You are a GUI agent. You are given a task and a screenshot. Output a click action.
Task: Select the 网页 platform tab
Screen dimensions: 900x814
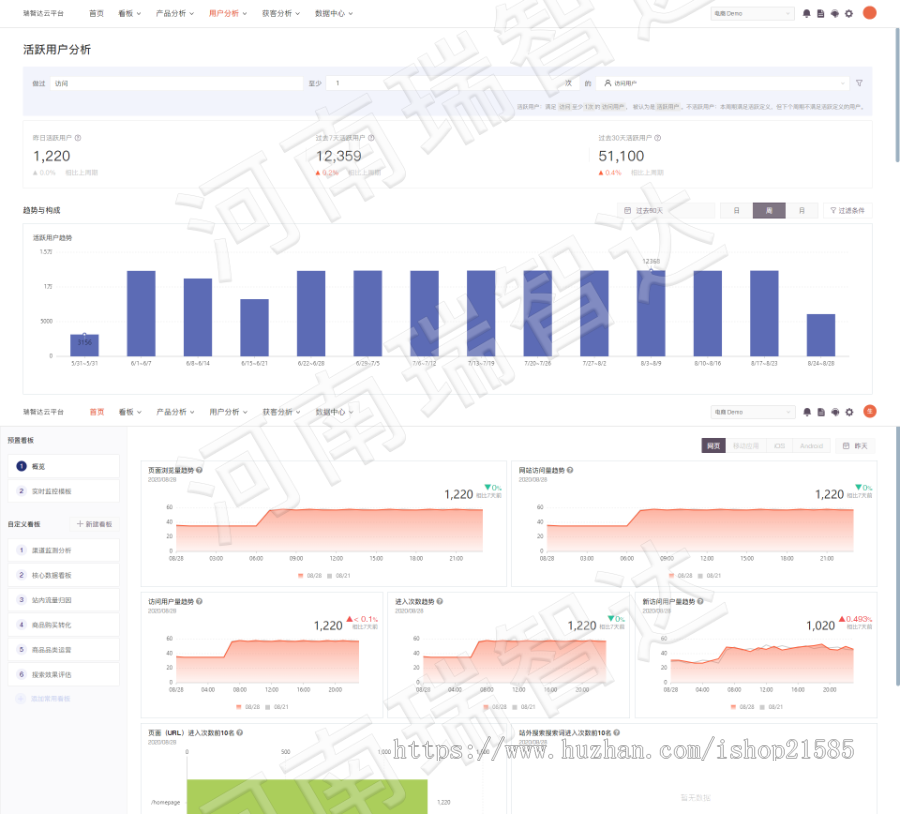[713, 446]
